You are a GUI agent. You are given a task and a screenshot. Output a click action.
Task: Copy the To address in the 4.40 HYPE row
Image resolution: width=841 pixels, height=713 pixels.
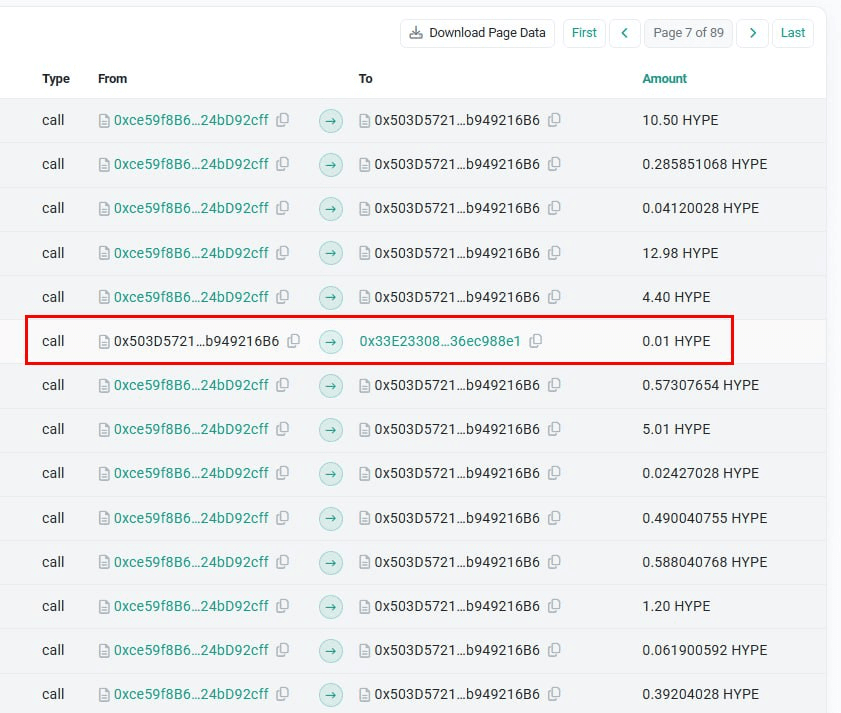555,296
